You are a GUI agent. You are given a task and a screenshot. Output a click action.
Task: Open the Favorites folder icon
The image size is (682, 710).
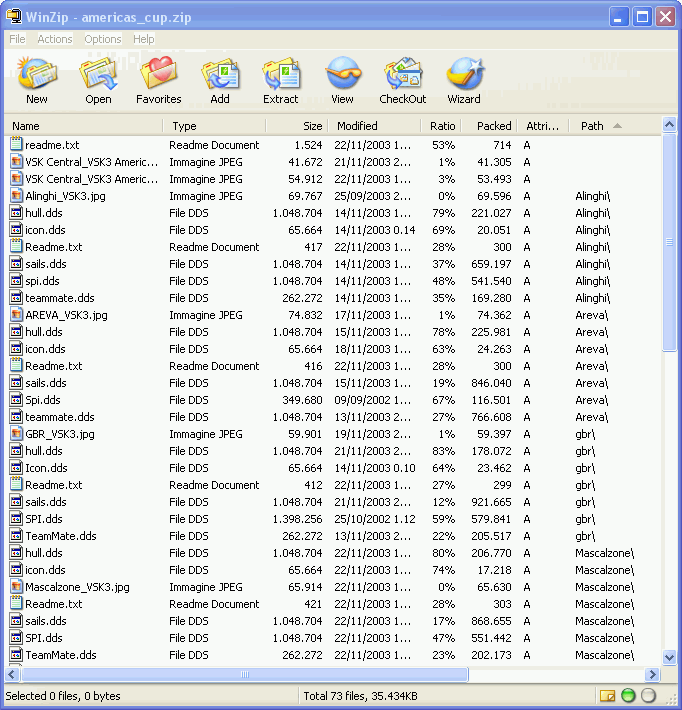[x=158, y=73]
